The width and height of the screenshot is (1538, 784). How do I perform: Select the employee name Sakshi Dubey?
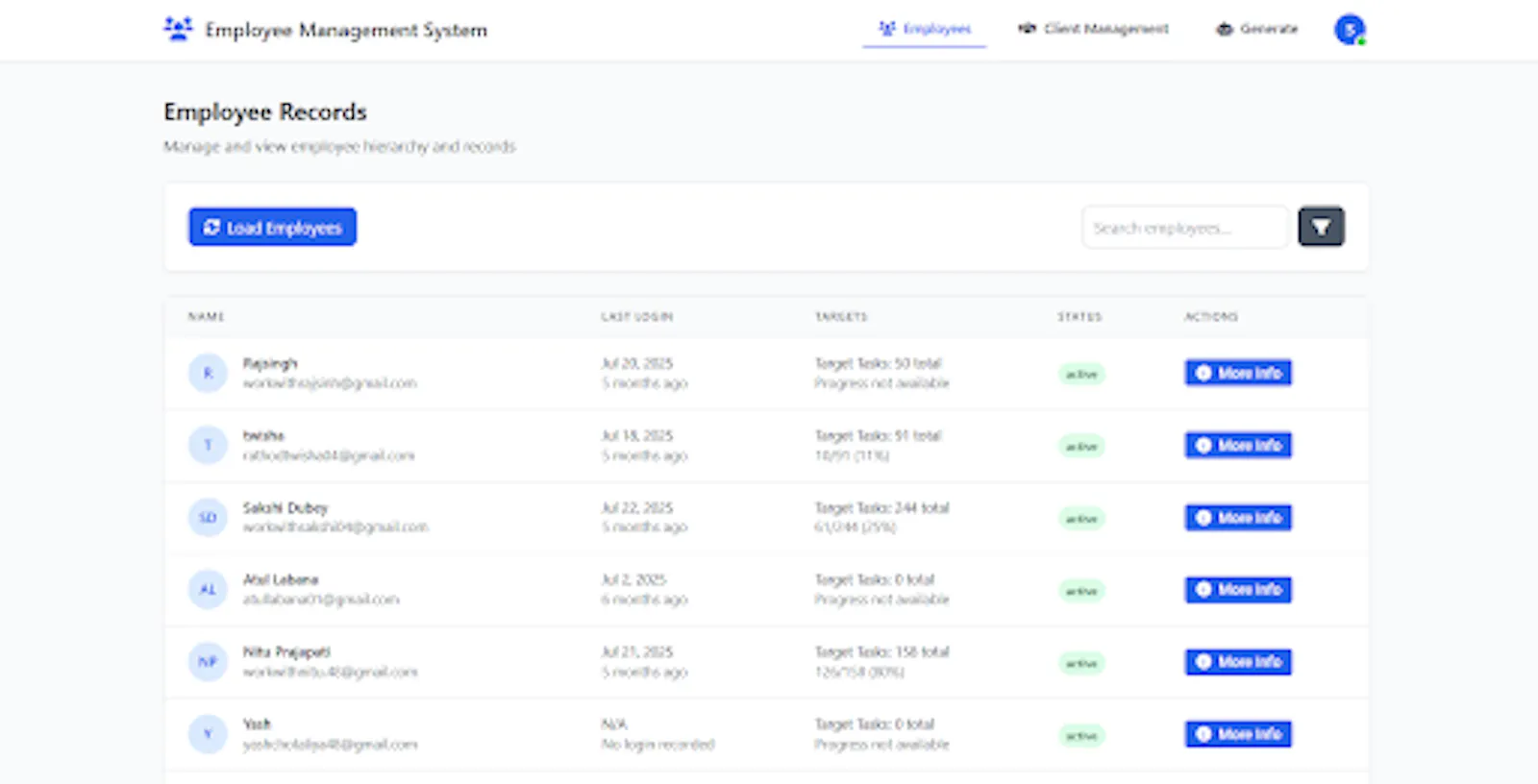tap(285, 507)
